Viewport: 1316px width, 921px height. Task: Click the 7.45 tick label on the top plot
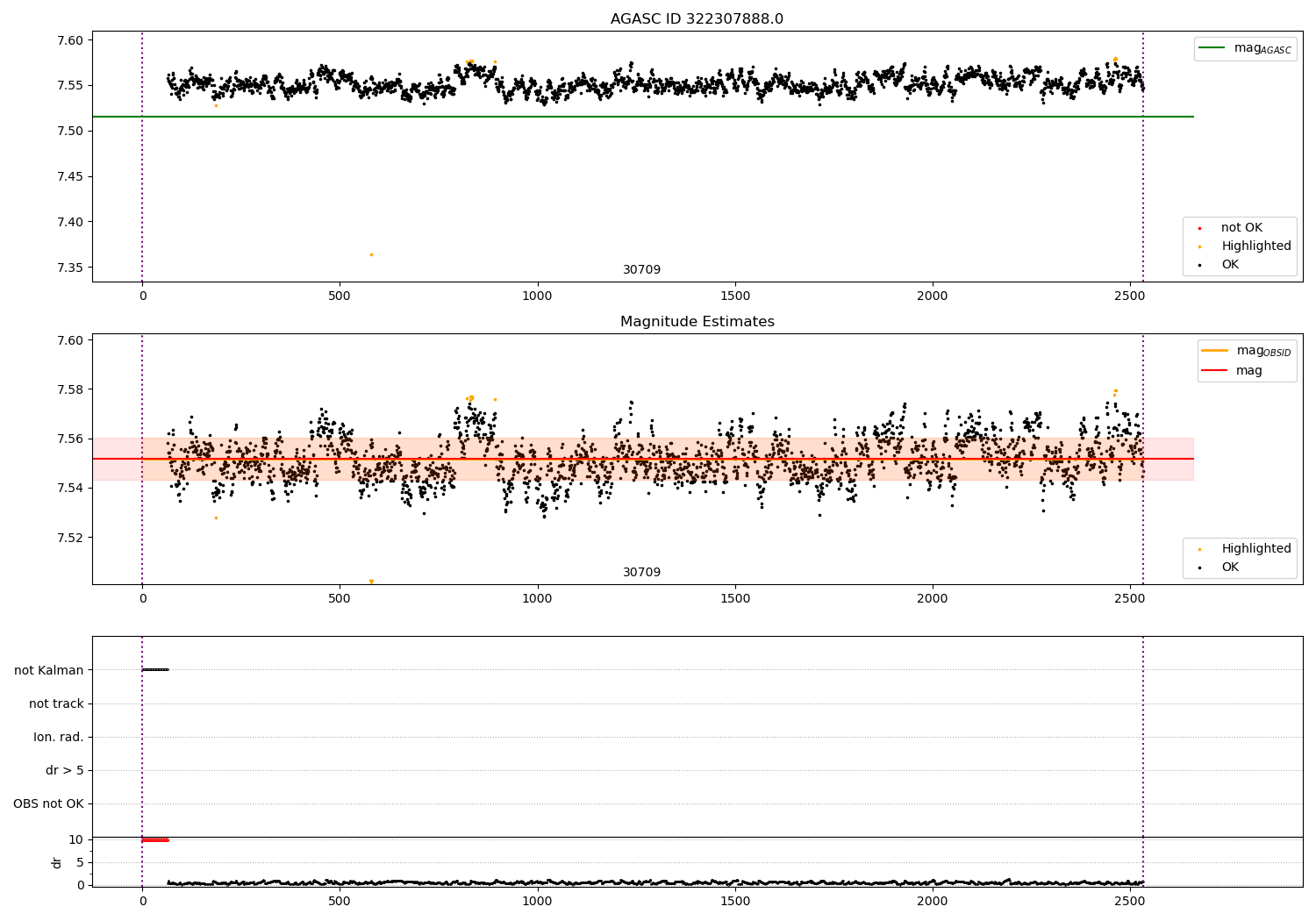pos(68,176)
